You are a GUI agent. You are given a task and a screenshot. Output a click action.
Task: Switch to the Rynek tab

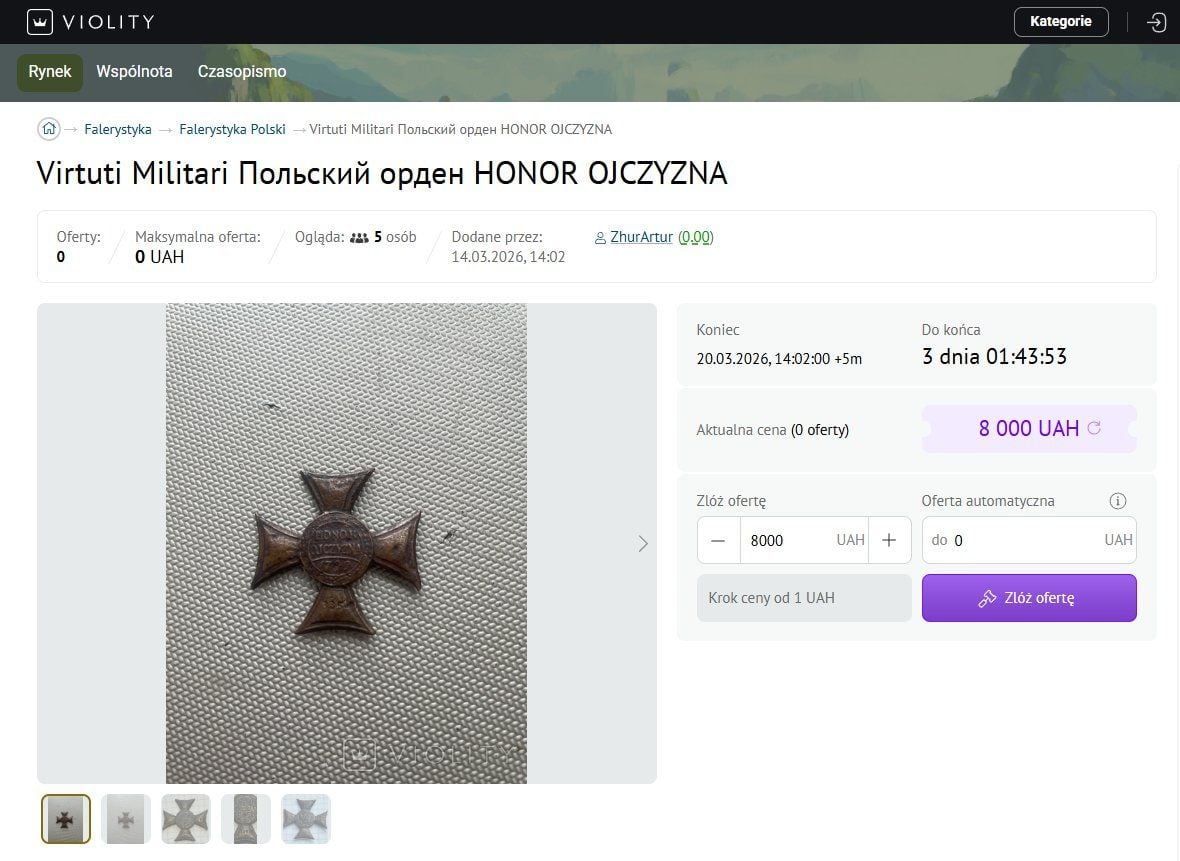pos(50,72)
